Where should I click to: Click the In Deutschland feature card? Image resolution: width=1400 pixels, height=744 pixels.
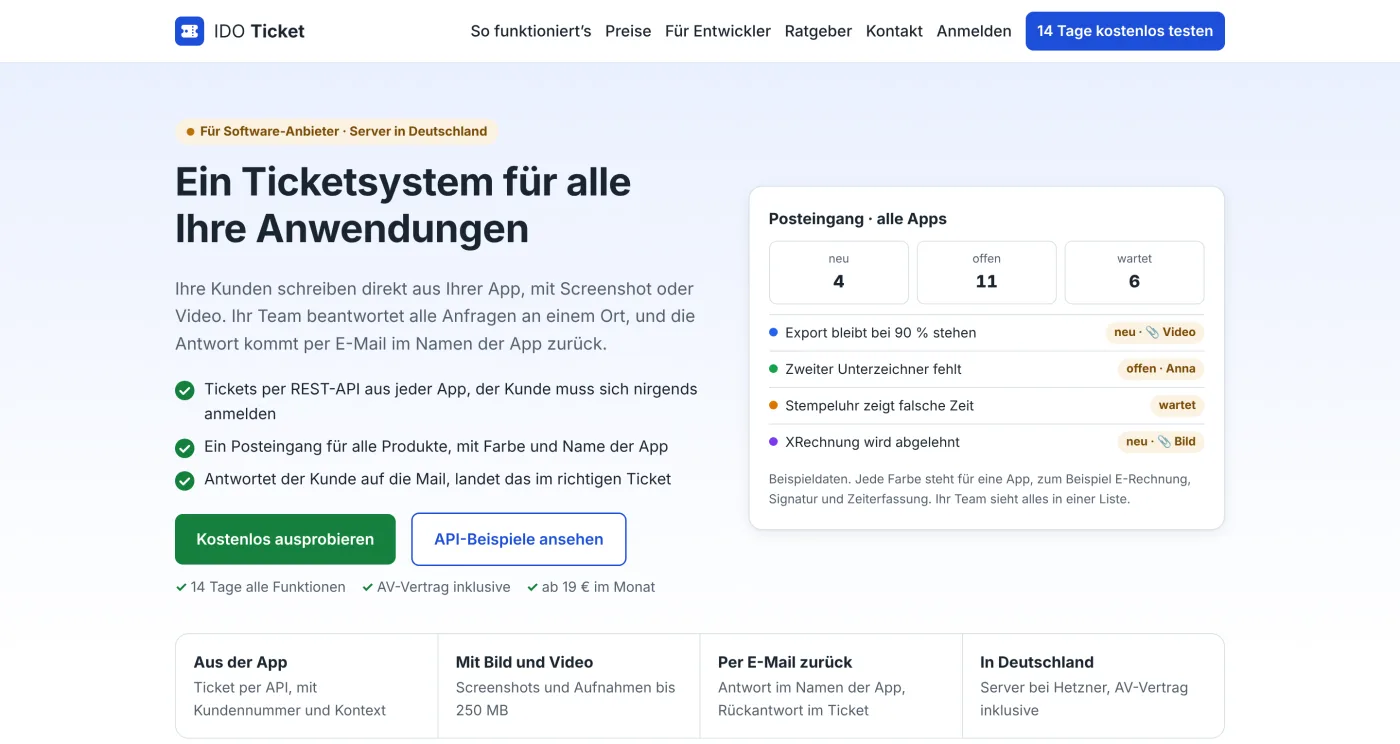(x=1093, y=686)
